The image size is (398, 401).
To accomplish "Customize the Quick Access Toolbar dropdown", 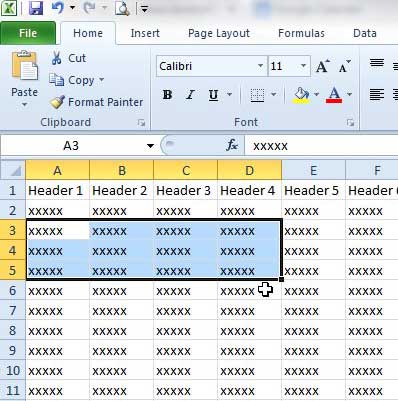I will (x=144, y=8).
